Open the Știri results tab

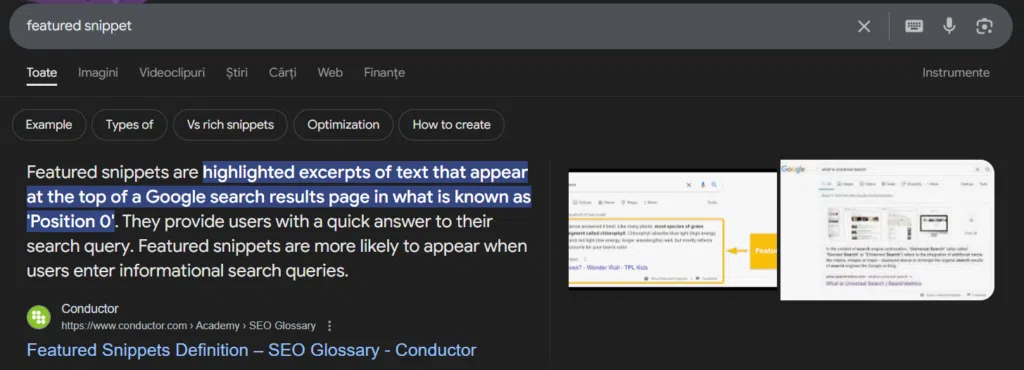pos(236,72)
